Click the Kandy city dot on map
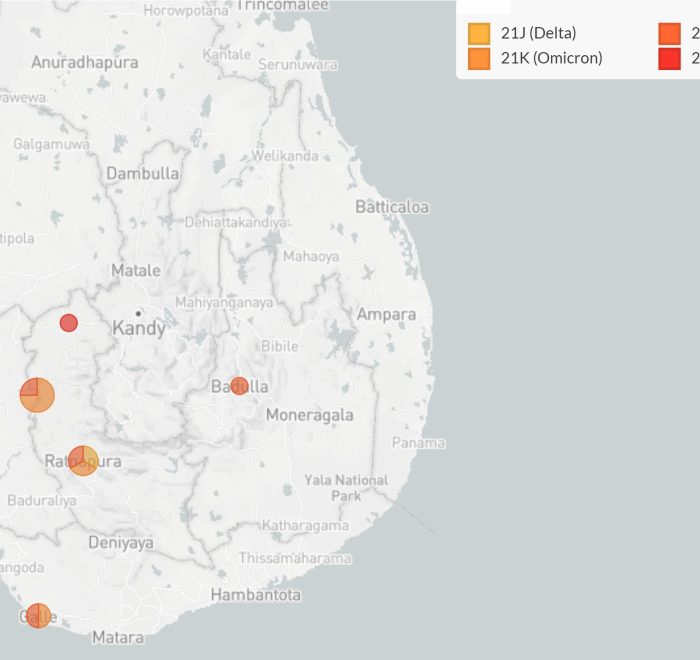700x660 pixels. click(x=138, y=313)
